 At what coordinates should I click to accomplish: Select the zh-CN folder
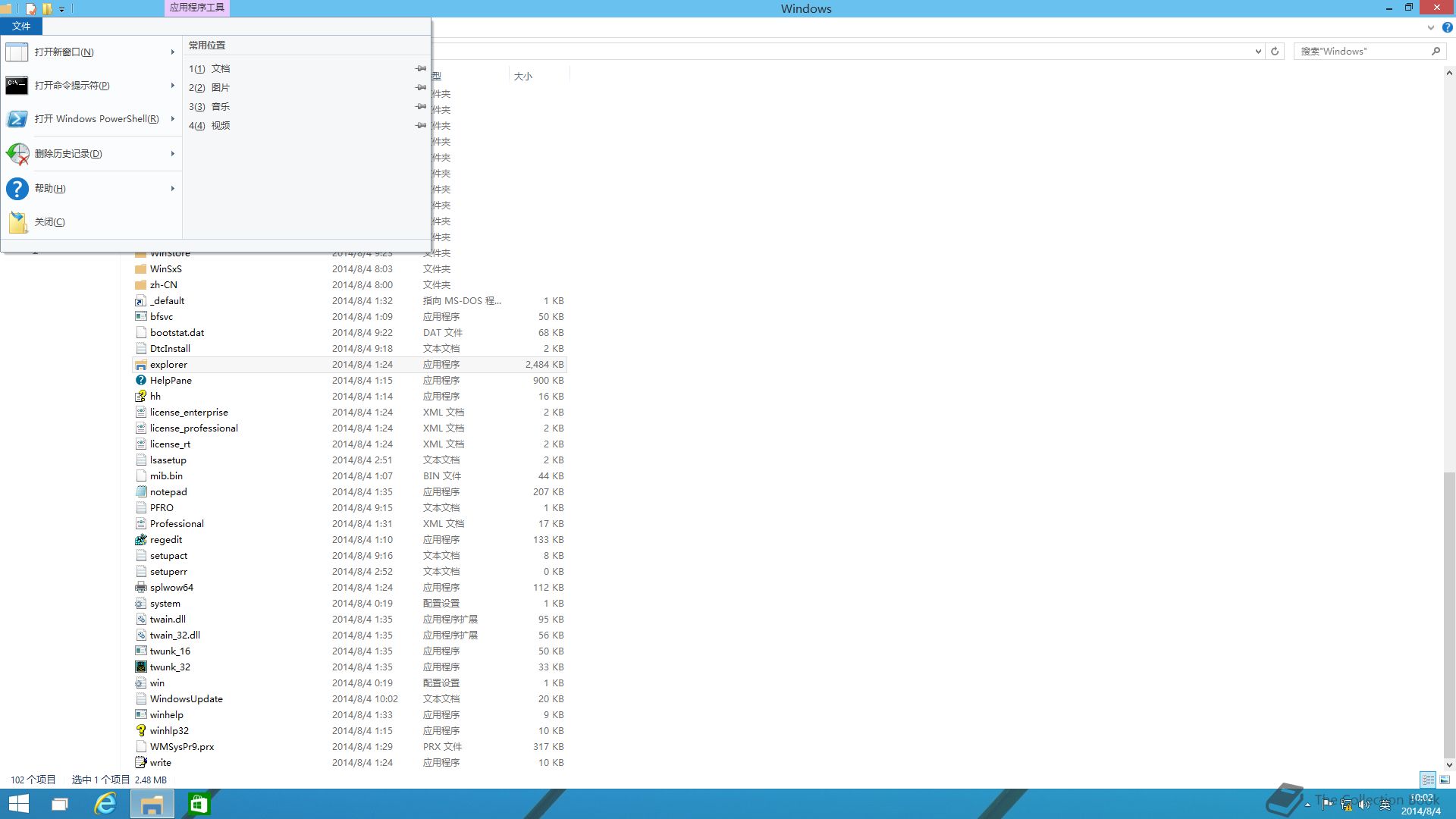coord(350,285)
